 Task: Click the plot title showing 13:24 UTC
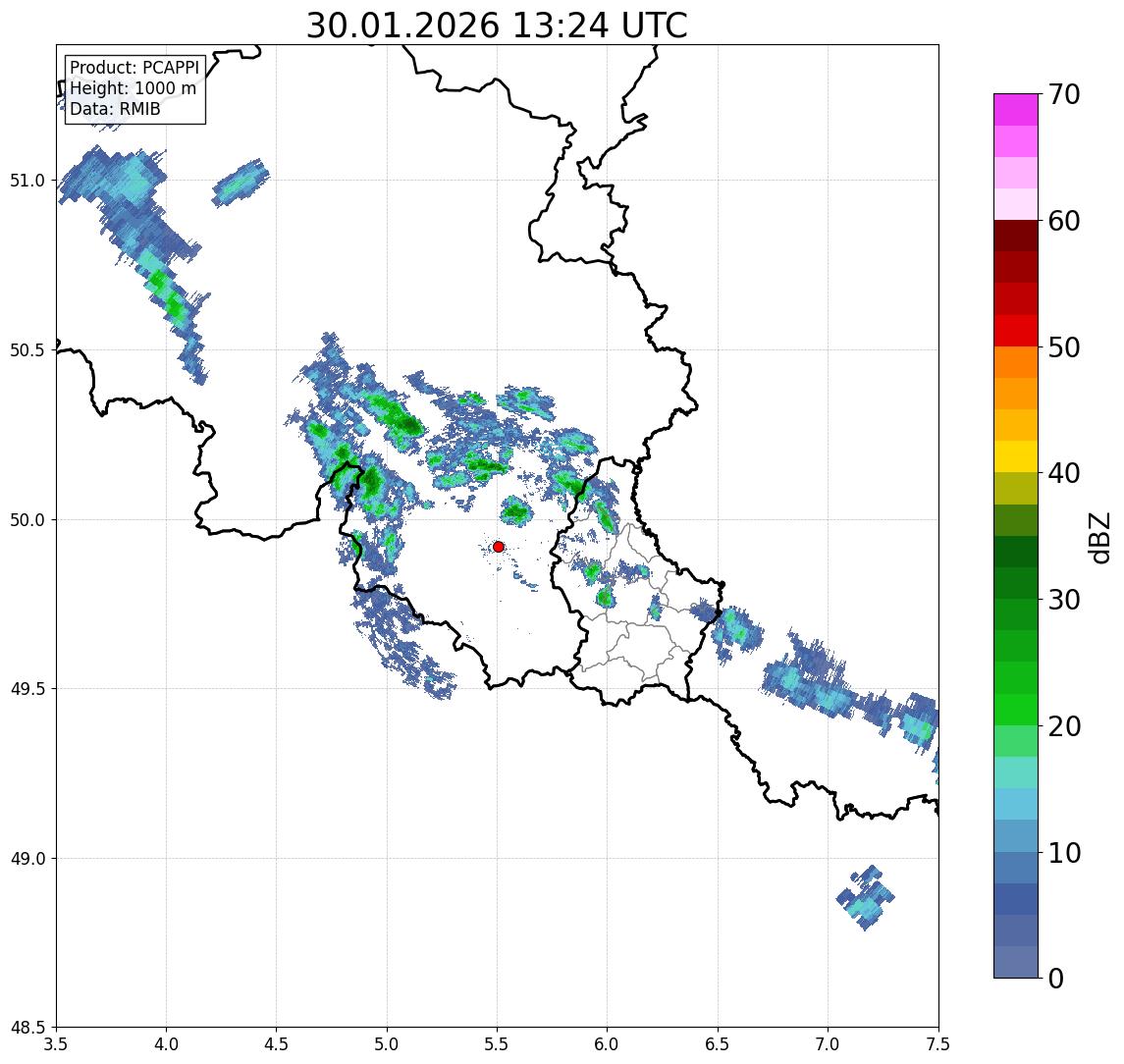point(497,26)
